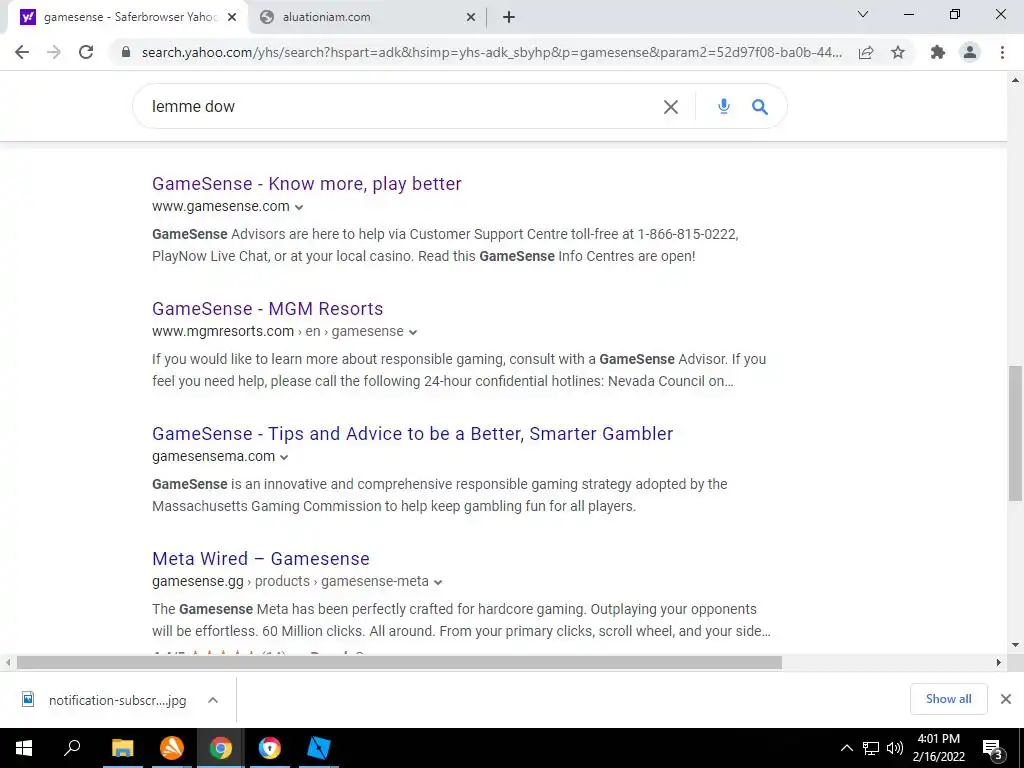
Task: Open download options for notification-subscr jpg
Action: click(x=213, y=700)
